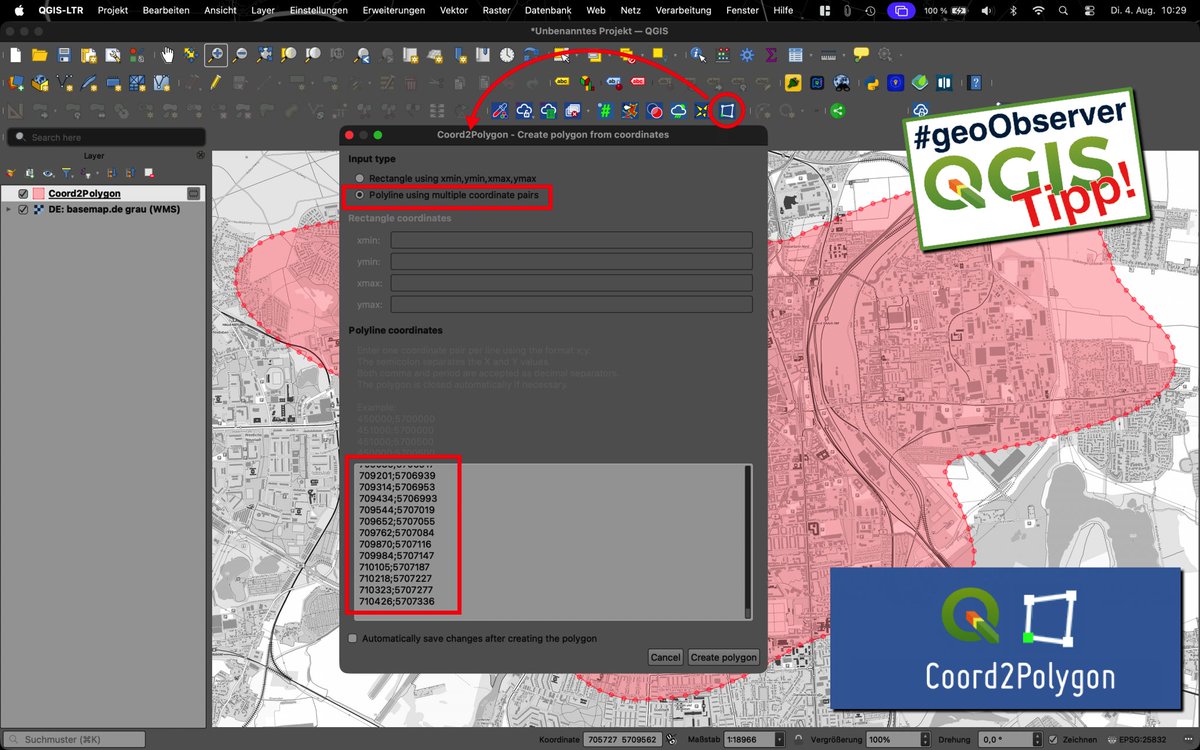Click the ymax input field
This screenshot has width=1200, height=750.
tap(571, 305)
